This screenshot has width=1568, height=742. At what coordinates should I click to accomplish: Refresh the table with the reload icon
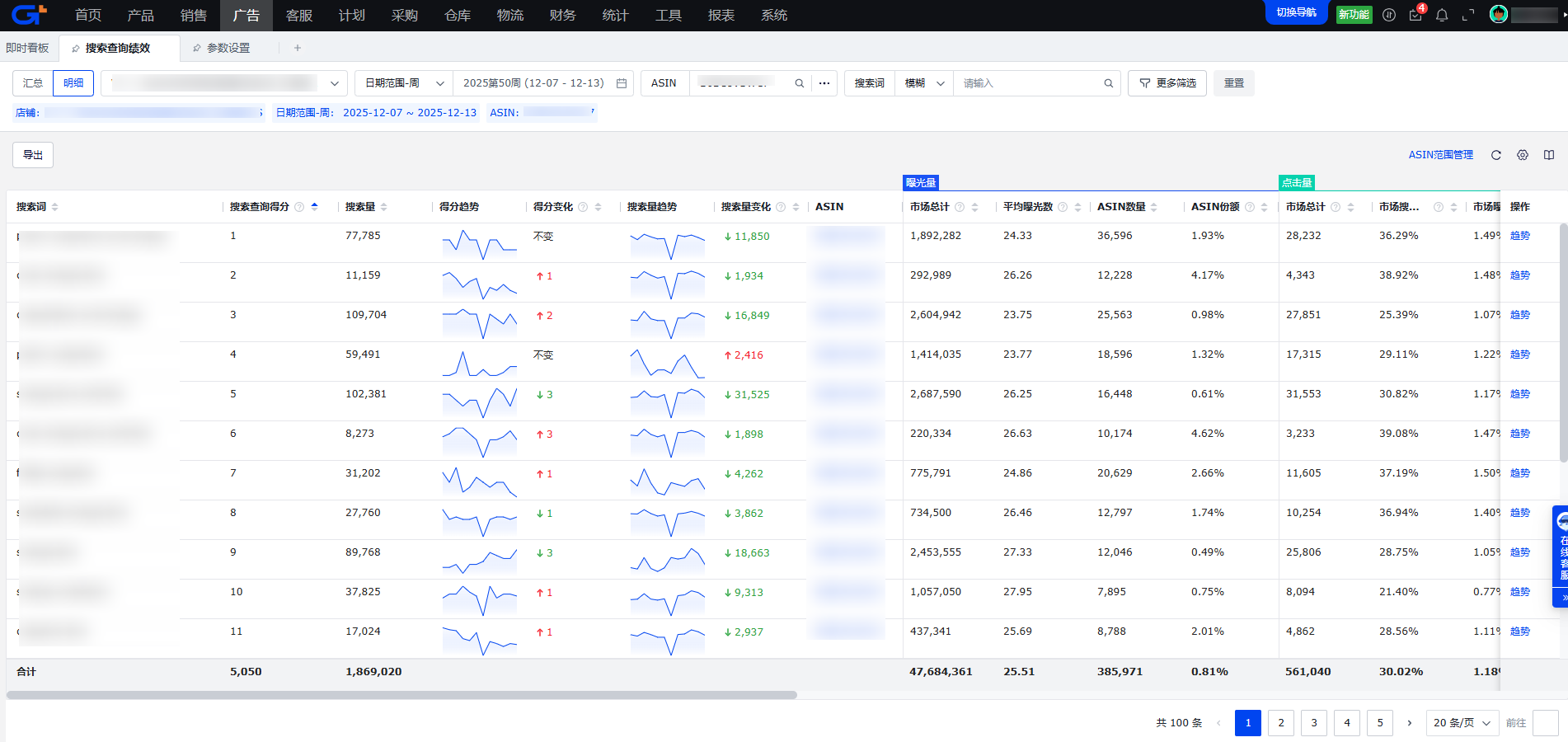pos(1496,155)
